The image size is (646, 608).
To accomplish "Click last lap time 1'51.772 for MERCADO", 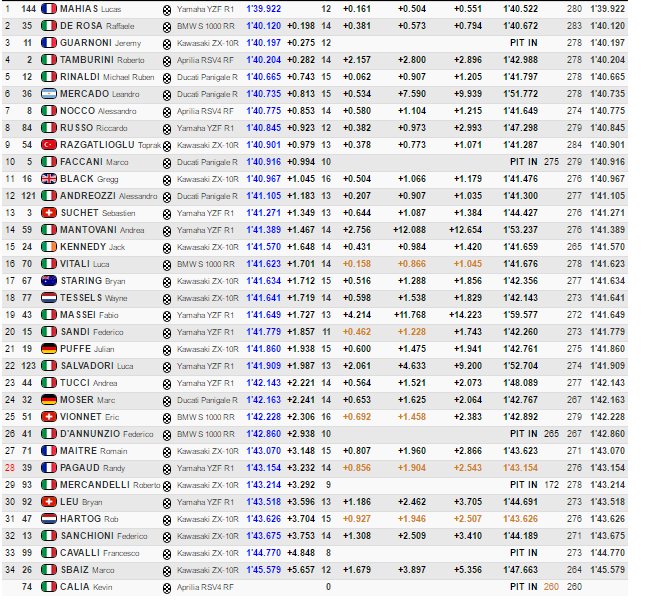I will coord(521,94).
